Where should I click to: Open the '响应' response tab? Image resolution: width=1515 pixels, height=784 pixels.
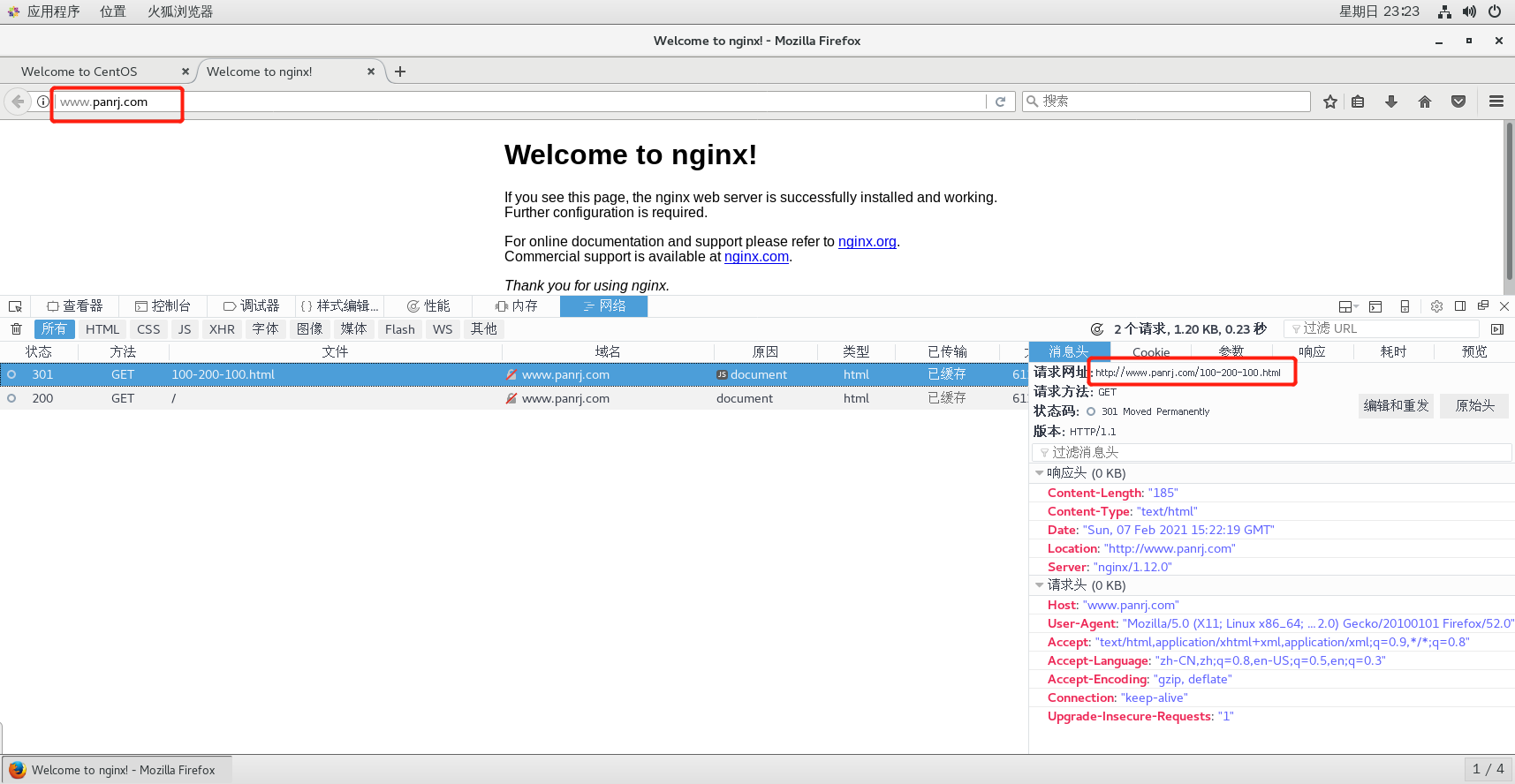pos(1312,351)
